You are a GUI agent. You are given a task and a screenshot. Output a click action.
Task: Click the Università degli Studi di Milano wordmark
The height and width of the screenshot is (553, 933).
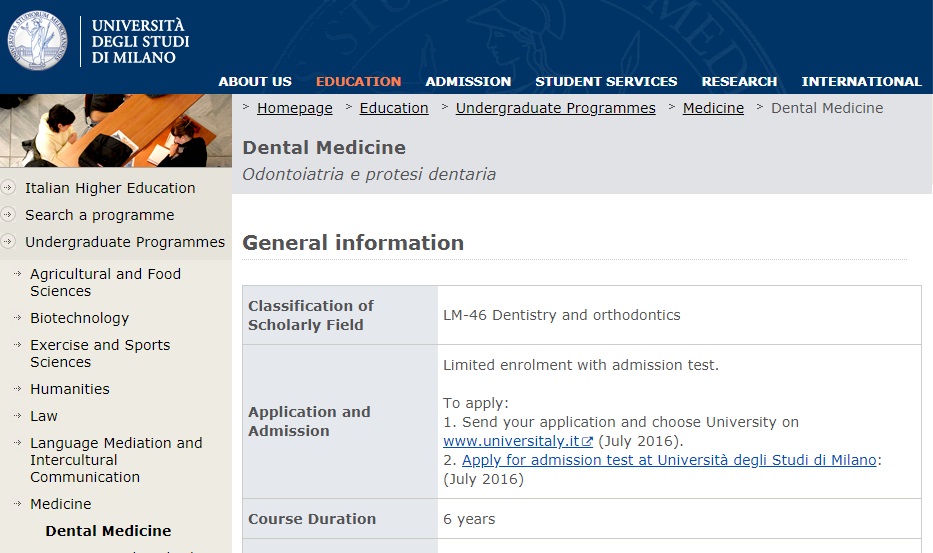tap(140, 42)
